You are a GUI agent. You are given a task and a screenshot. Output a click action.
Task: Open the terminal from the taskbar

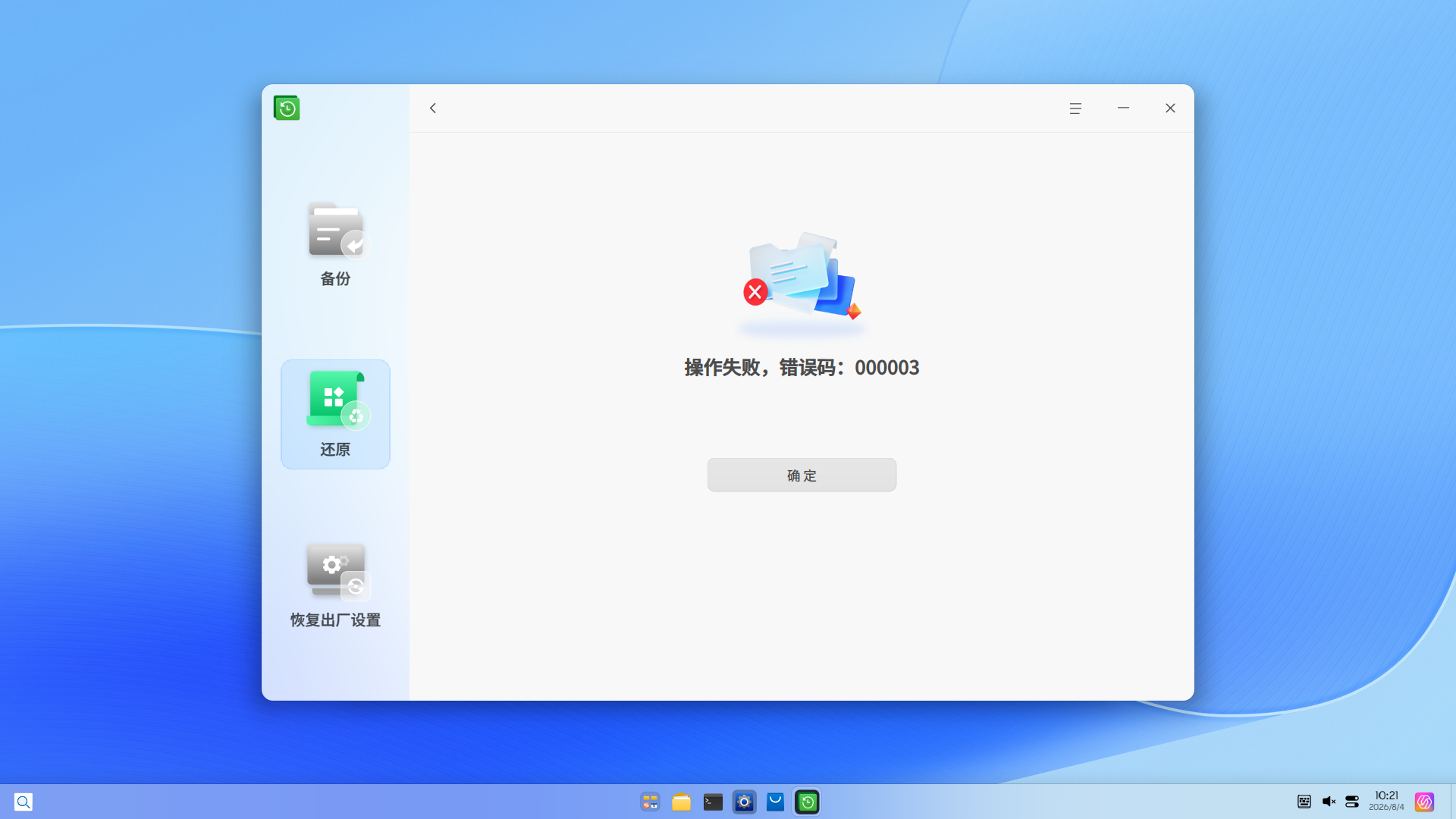point(713,802)
